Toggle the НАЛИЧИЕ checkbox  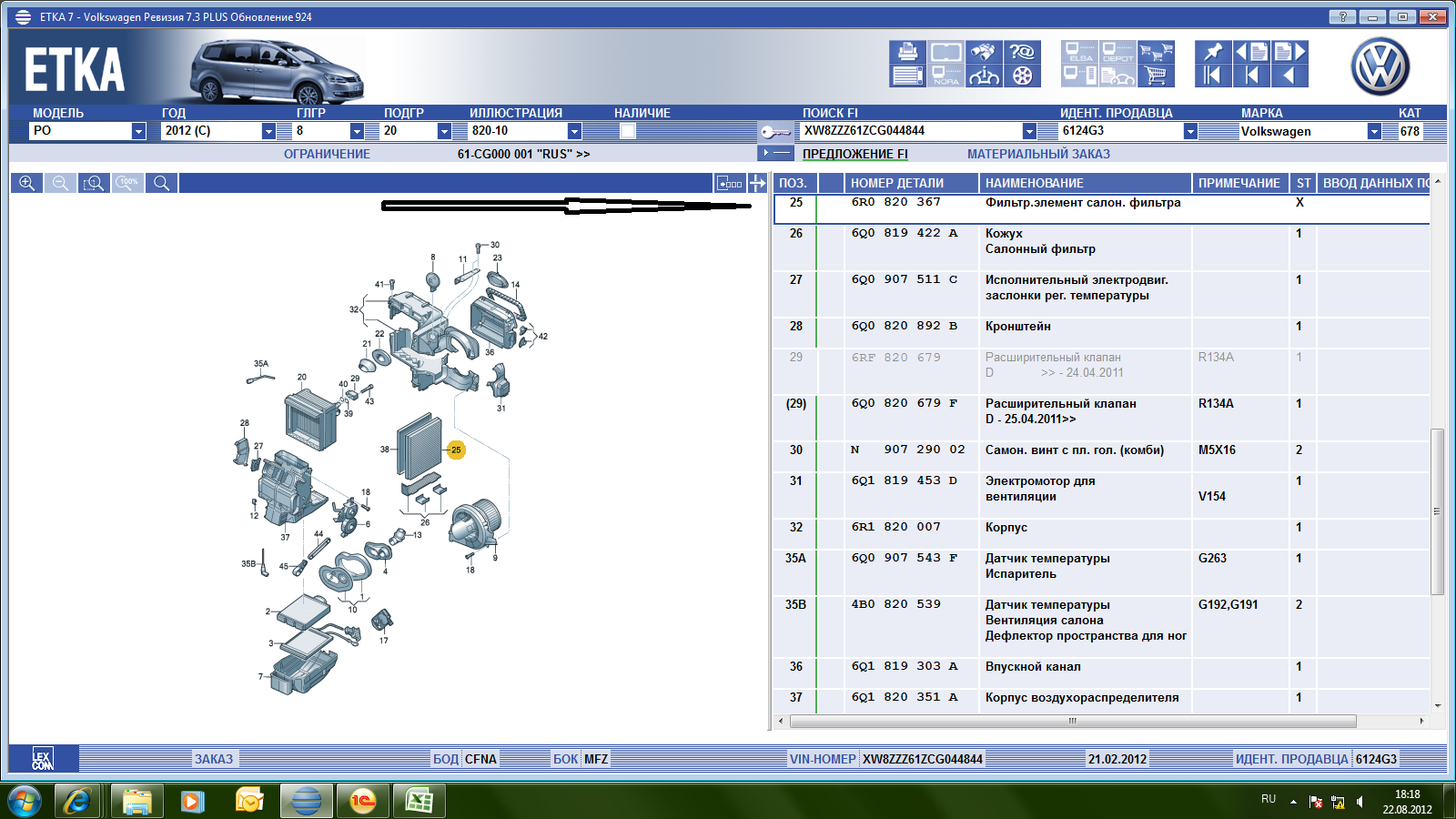pos(627,131)
